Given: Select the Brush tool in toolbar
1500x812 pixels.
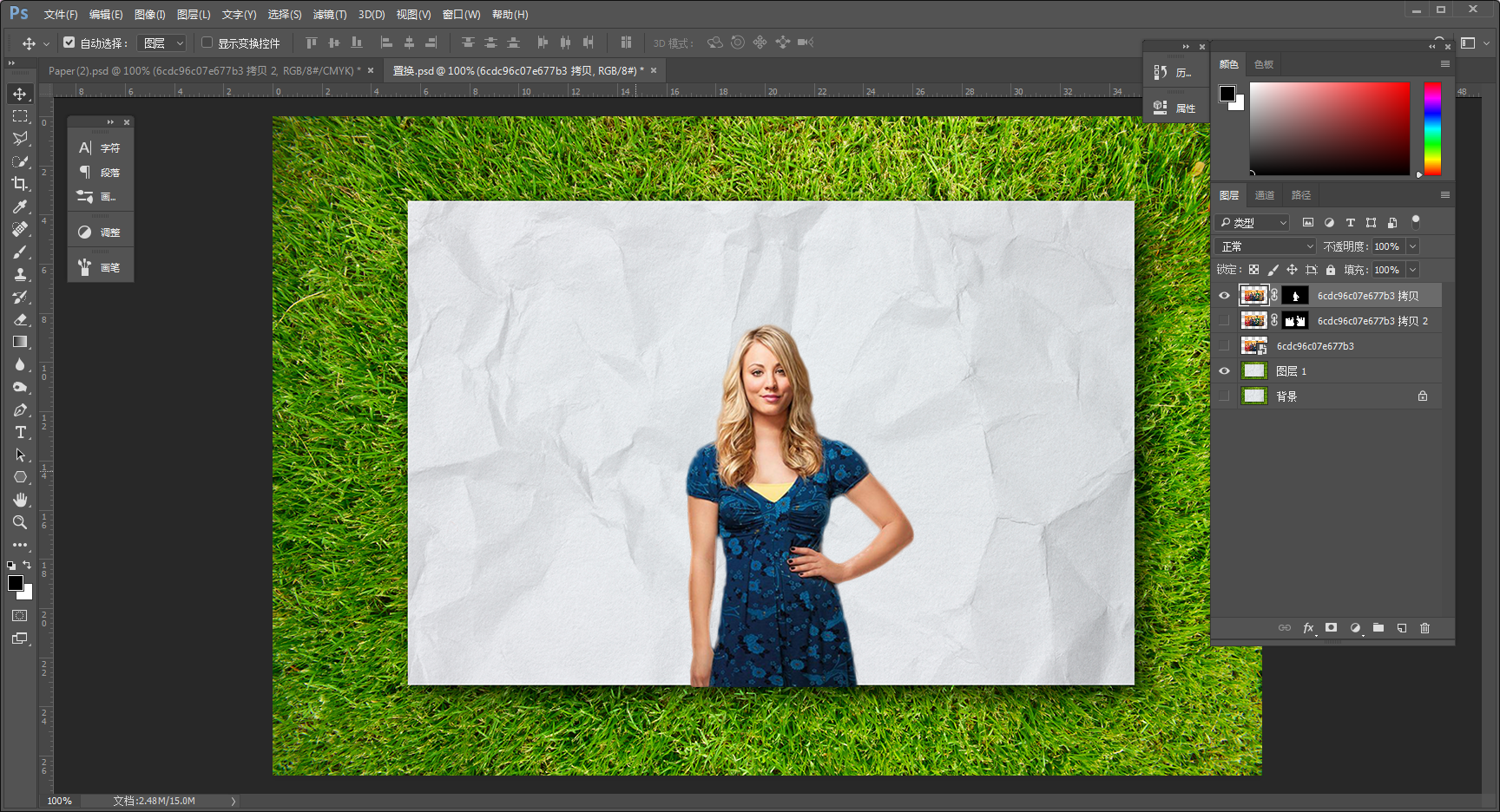Looking at the screenshot, I should tap(20, 252).
